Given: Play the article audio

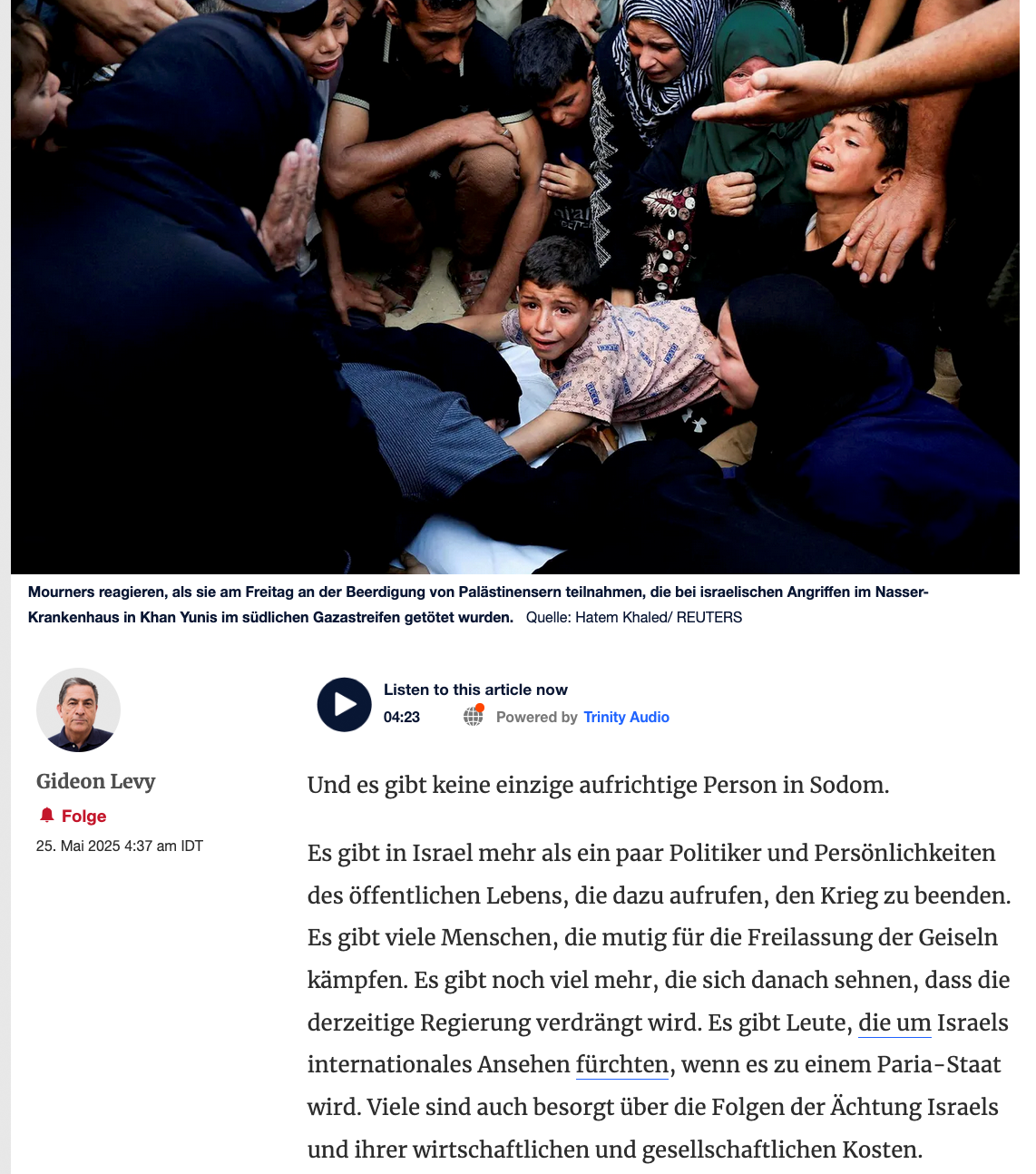Looking at the screenshot, I should coord(344,705).
